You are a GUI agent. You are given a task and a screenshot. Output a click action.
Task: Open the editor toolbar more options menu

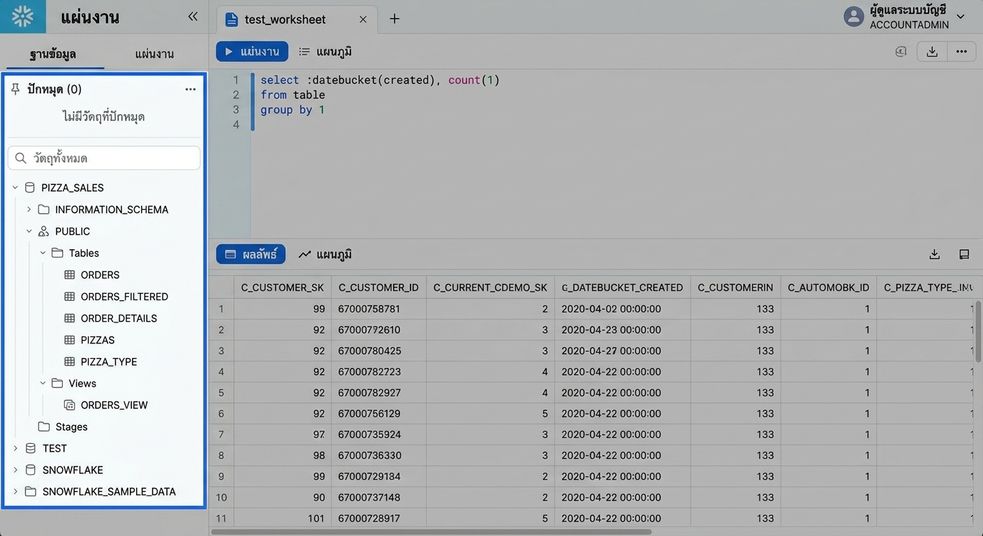(x=961, y=51)
